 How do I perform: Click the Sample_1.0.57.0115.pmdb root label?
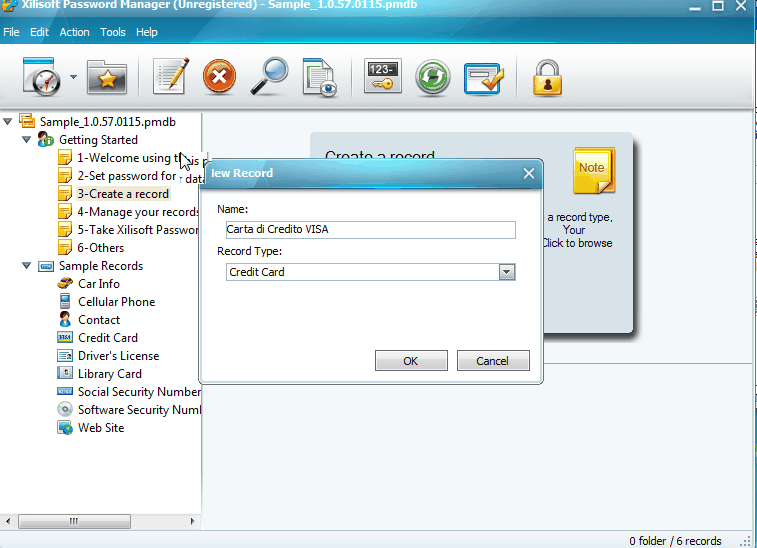click(108, 122)
